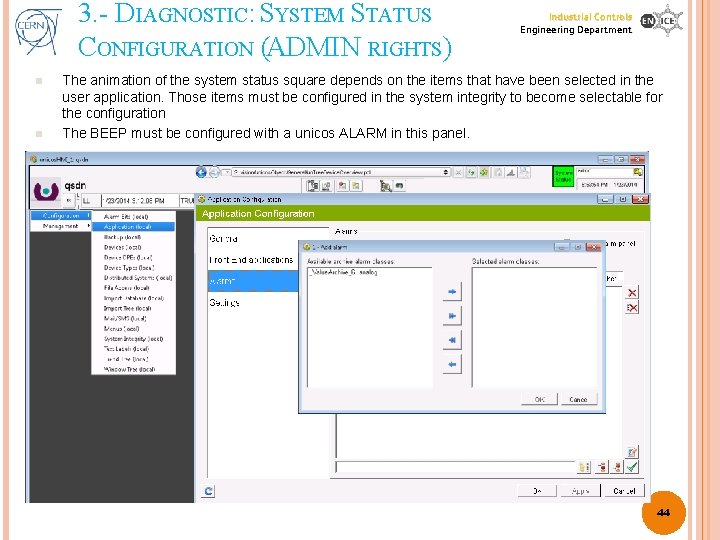Click the grey X stop icon in toolbar
The image size is (720, 540).
458,173
